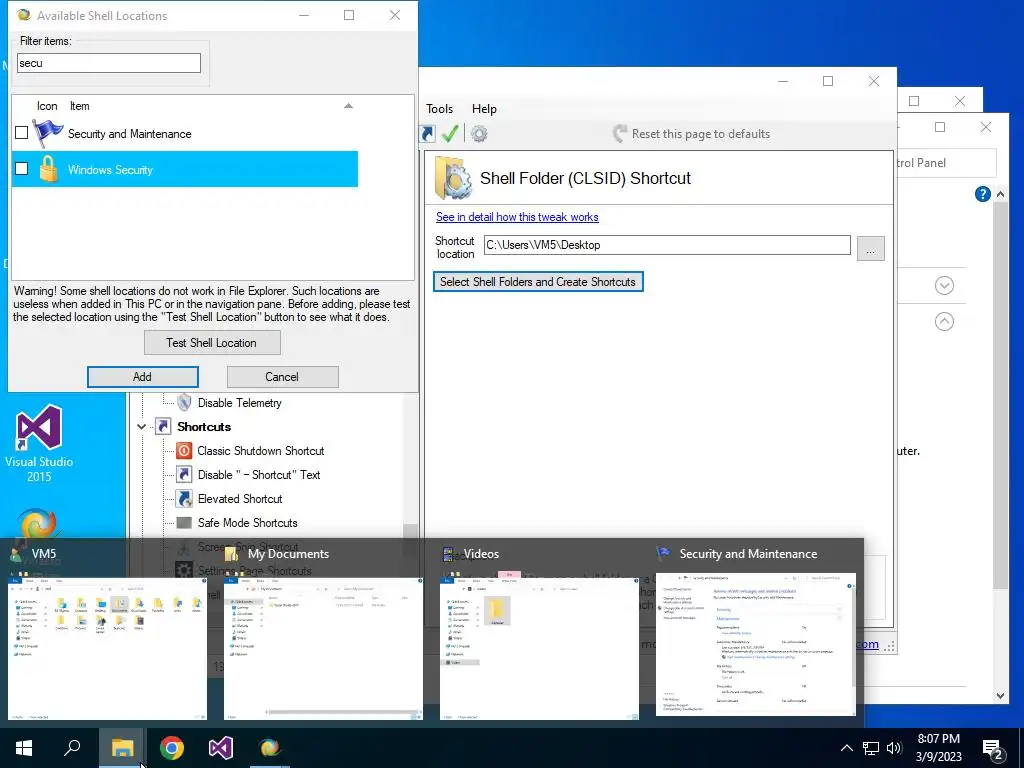1024x768 pixels.
Task: Click the Classic Shutdown Shortcut red icon
Action: (184, 451)
